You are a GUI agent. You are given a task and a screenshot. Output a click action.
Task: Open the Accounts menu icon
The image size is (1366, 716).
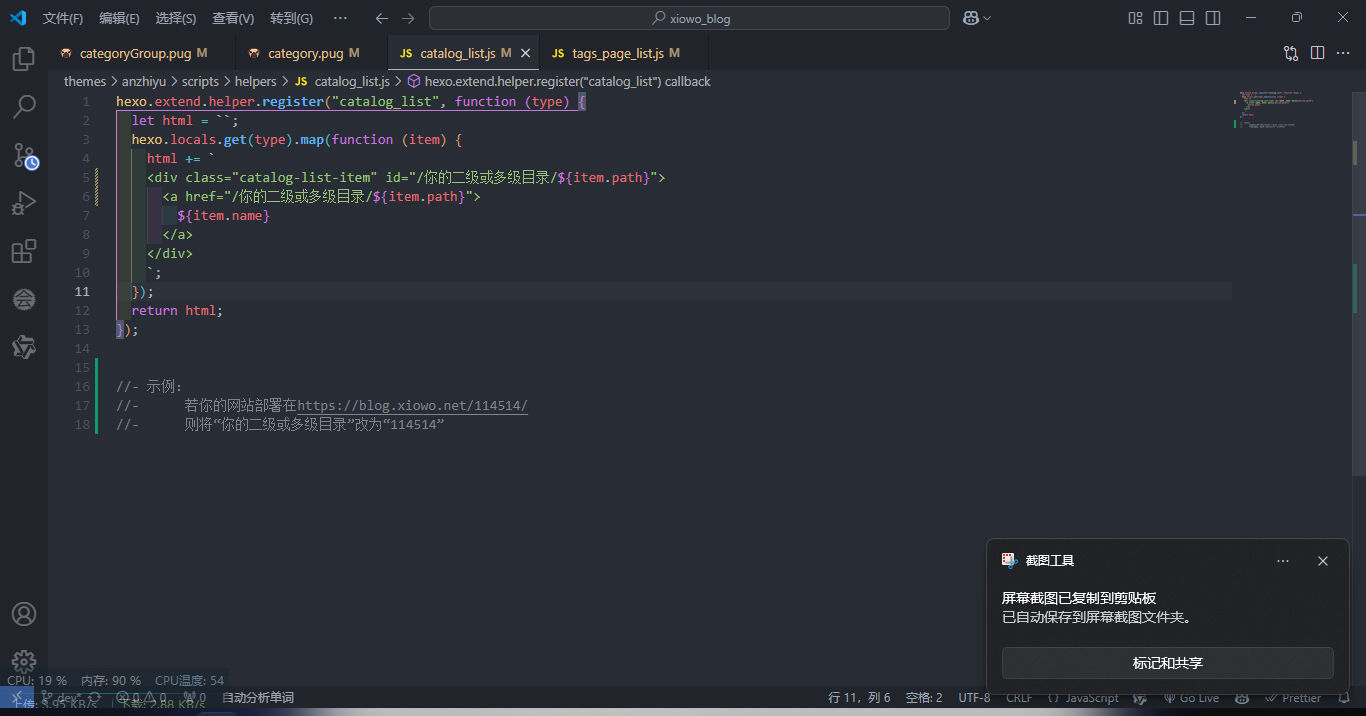(24, 614)
